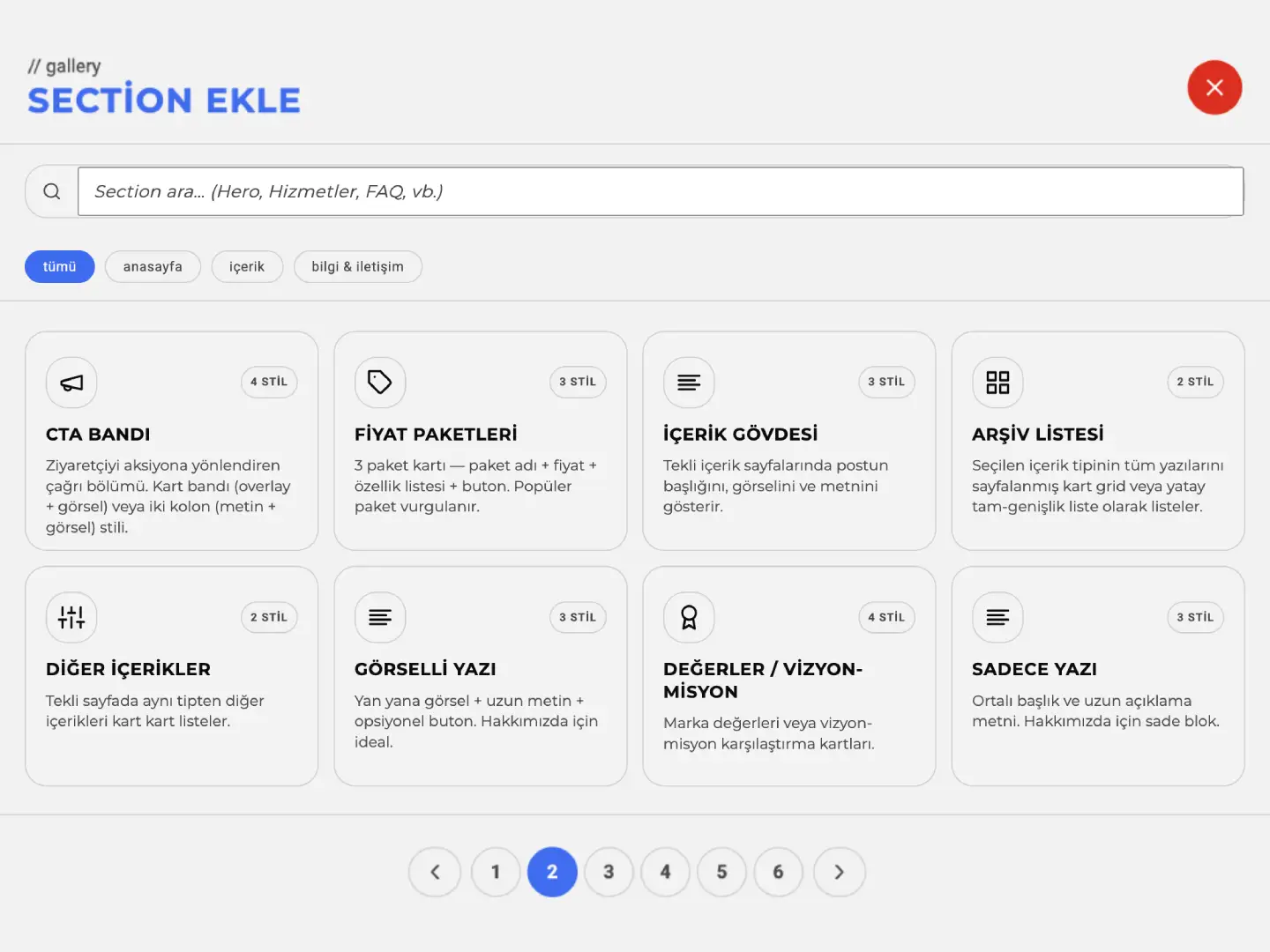Click the 2 STİL badge on Arşiv Listesi
The image size is (1270, 952).
pyautogui.click(x=1195, y=382)
